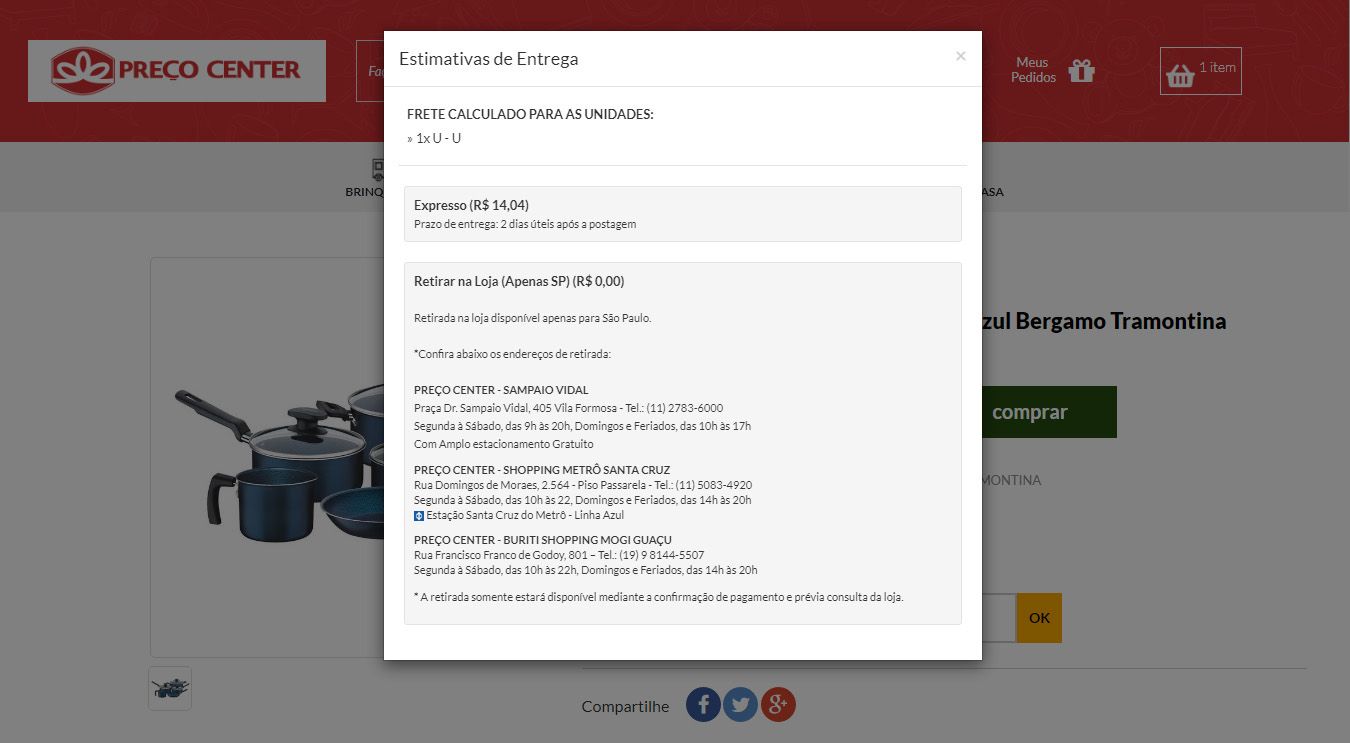
Task: Click the Compartilhe label
Action: [x=625, y=707]
